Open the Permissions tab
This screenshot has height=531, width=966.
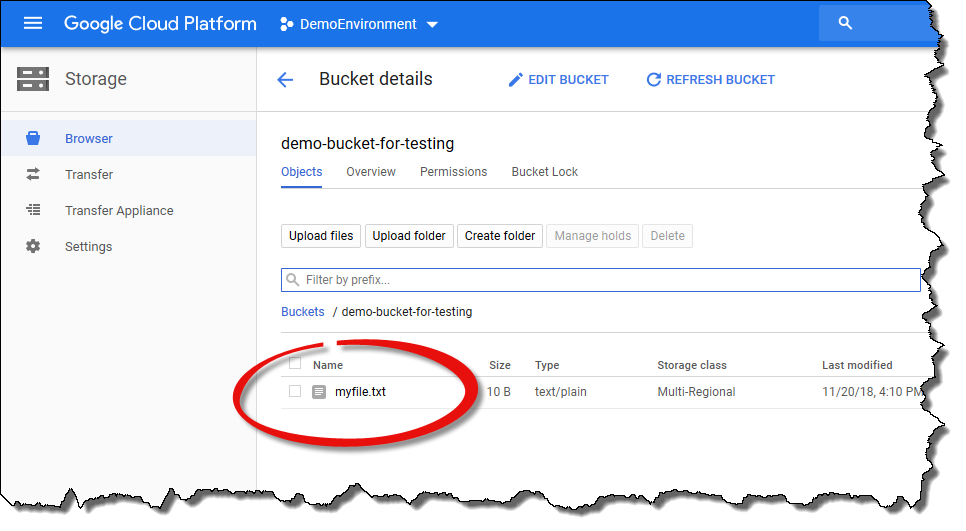coord(453,172)
